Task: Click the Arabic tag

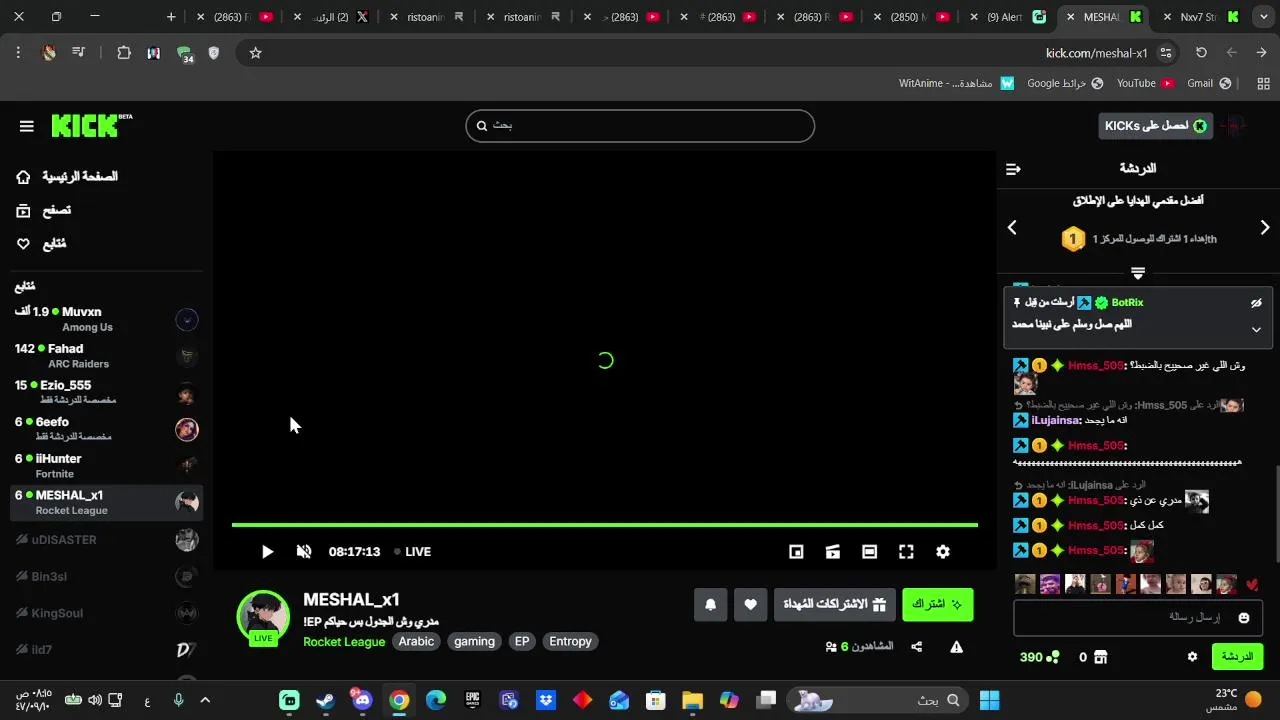Action: tap(417, 642)
